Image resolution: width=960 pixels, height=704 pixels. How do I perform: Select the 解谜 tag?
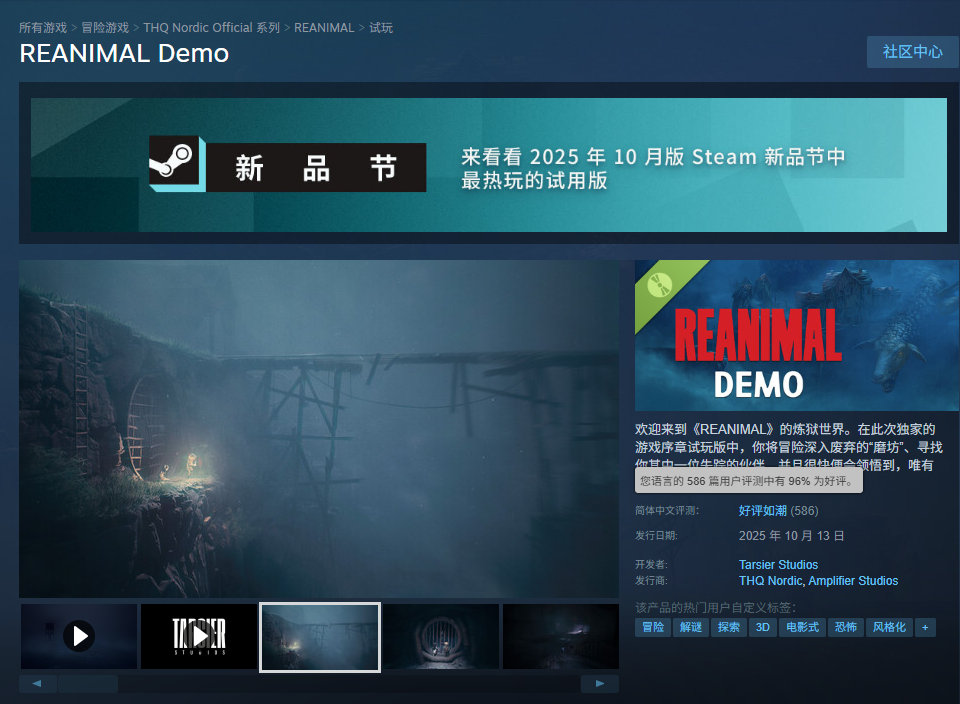[x=691, y=627]
